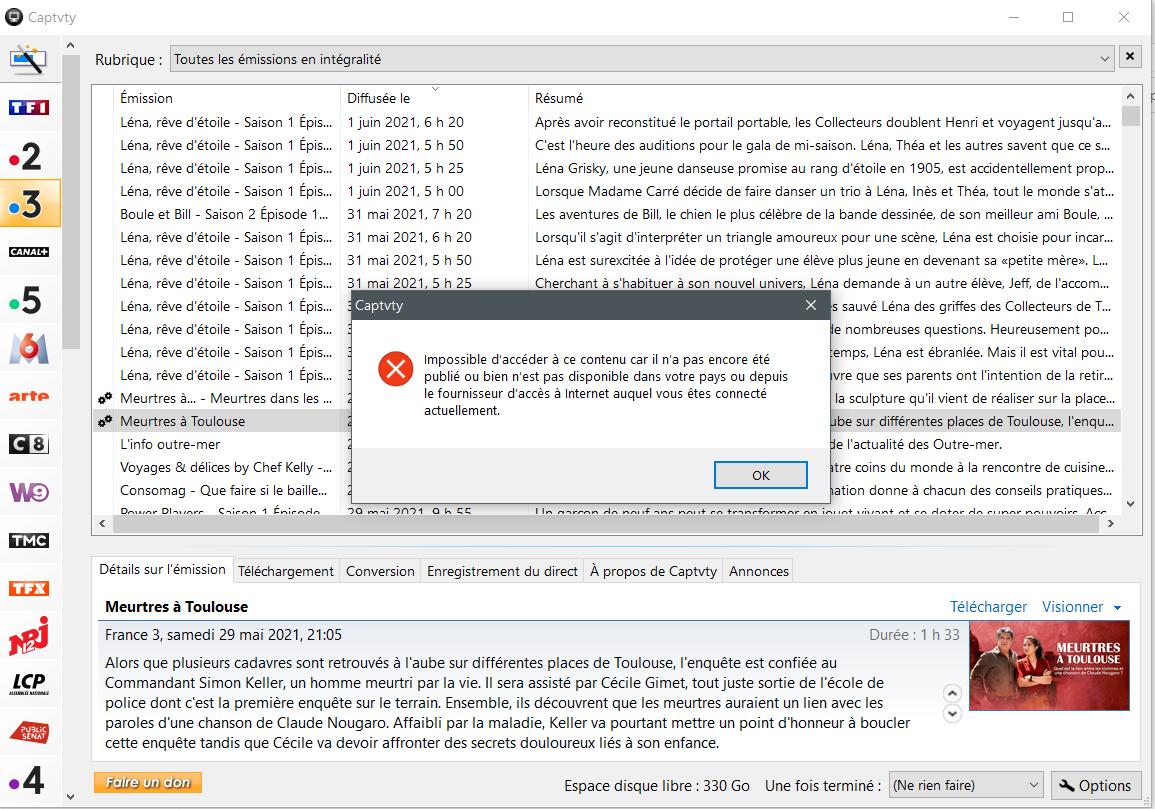
Task: Select the NRJ 12 channel icon
Action: tap(28, 636)
